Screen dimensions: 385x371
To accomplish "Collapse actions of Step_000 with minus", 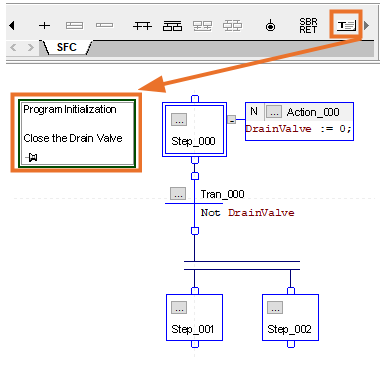I will [x=232, y=120].
